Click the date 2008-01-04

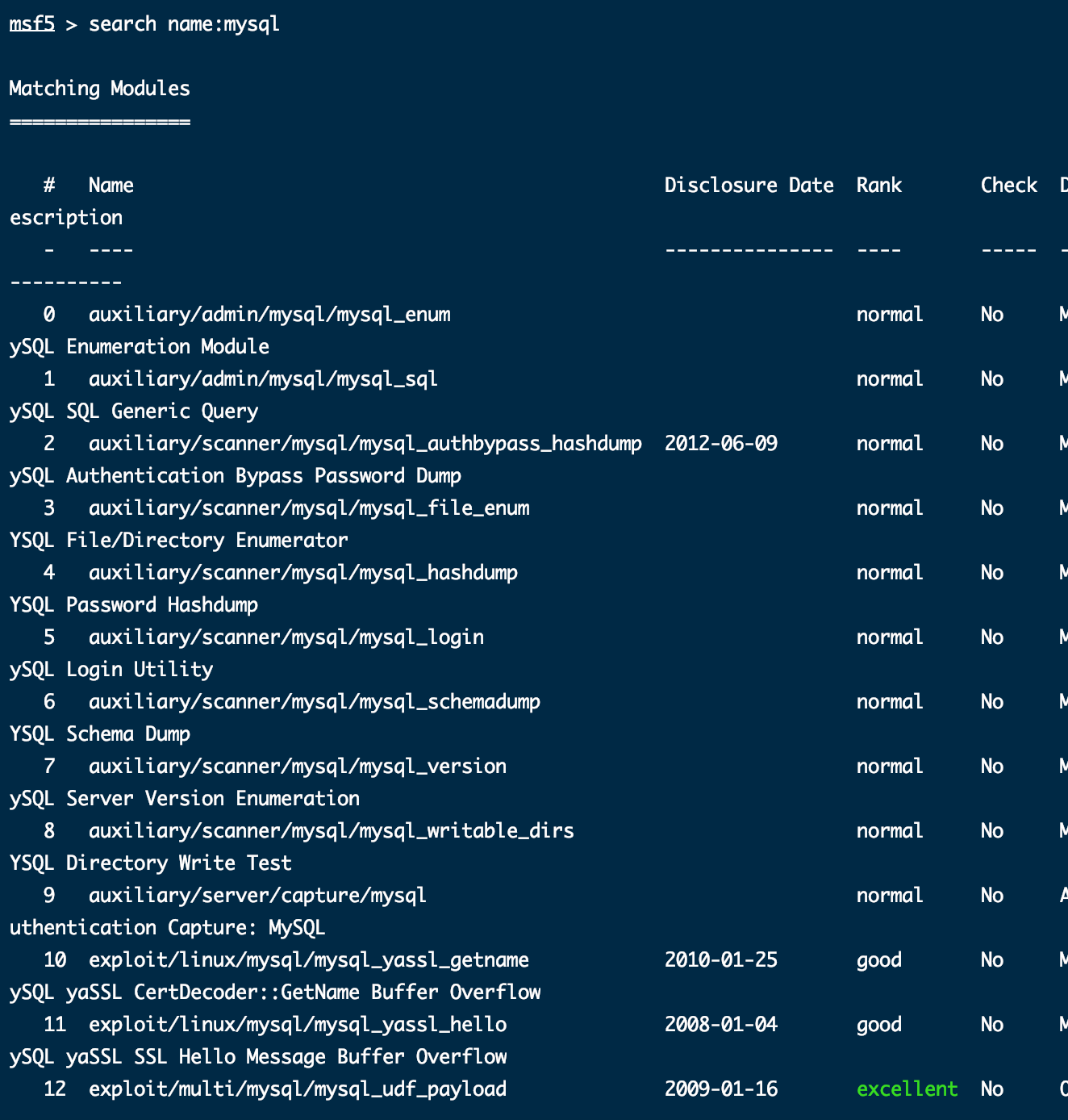tap(721, 1025)
